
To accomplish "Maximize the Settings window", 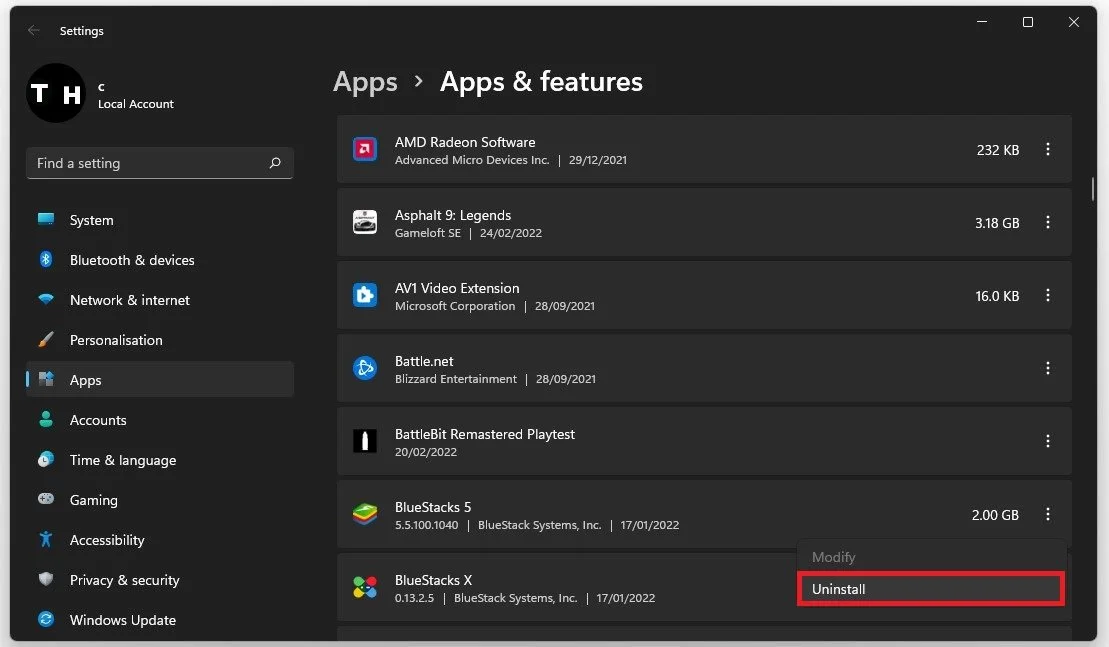I will pyautogui.click(x=1028, y=22).
